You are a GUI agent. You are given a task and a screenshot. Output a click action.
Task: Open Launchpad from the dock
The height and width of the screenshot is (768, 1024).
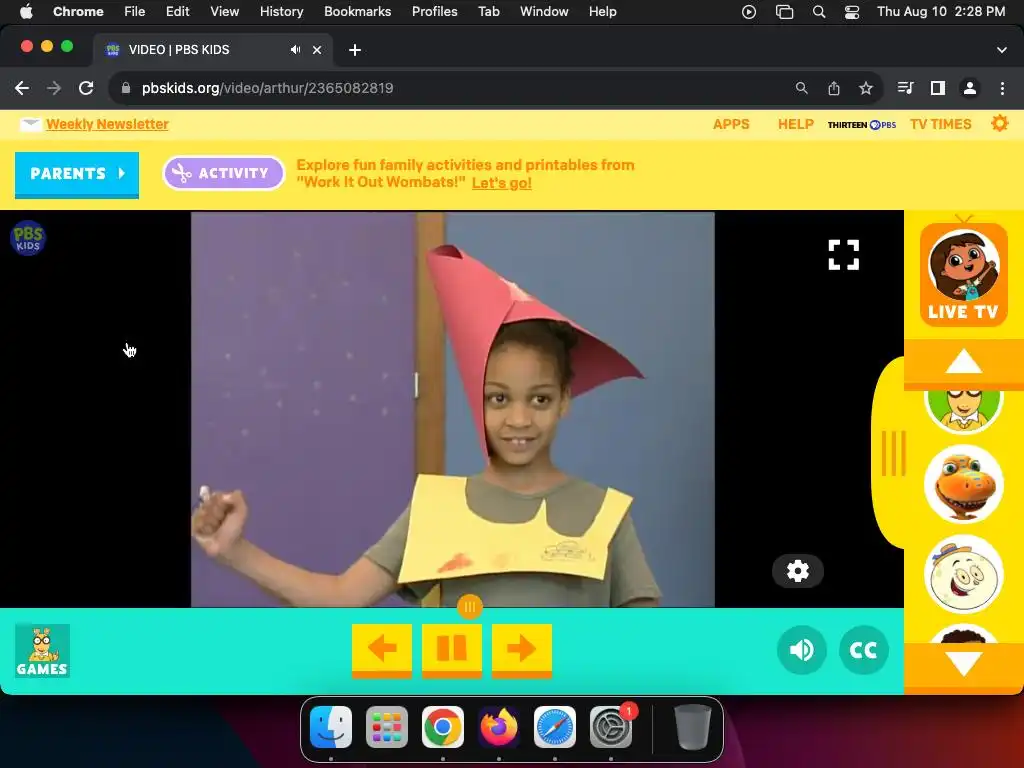pos(387,727)
